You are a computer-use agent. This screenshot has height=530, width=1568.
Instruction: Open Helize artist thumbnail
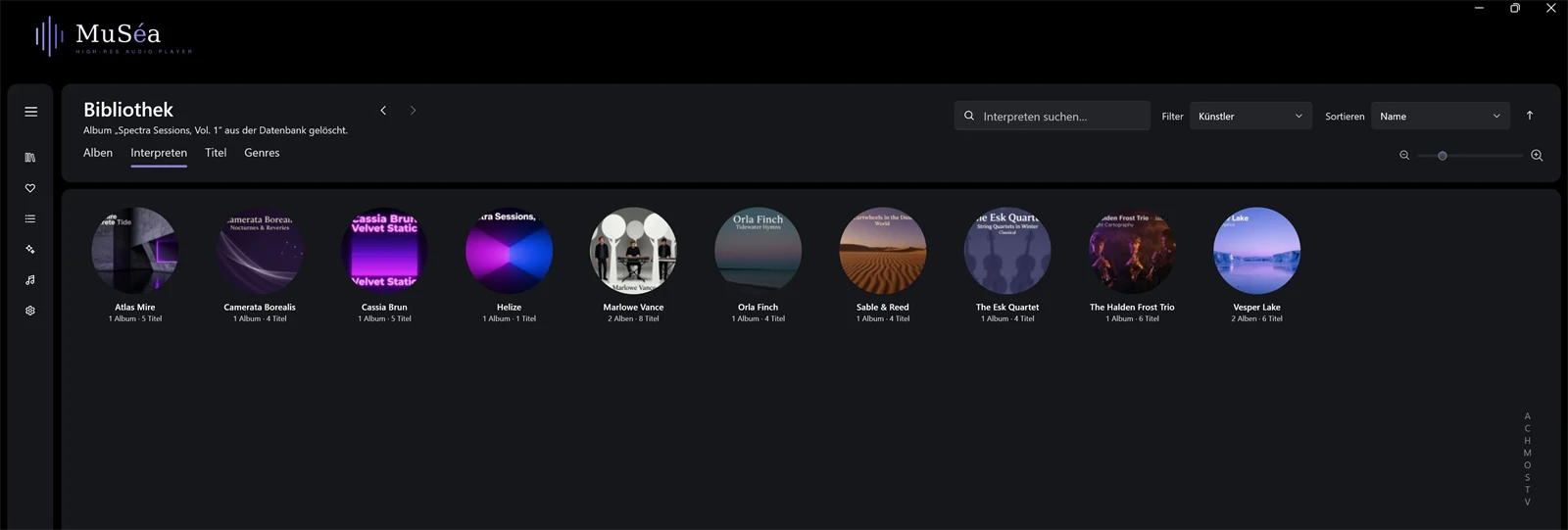(509, 250)
